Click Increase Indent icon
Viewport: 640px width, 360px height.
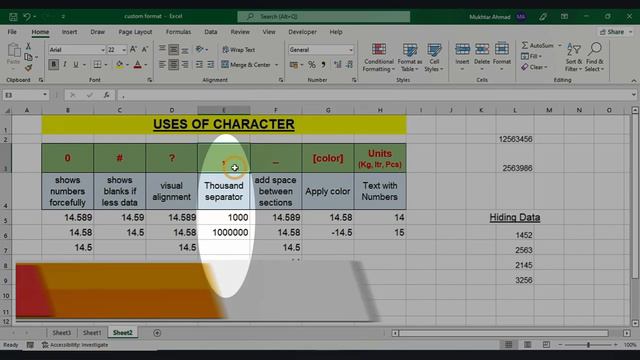point(211,64)
